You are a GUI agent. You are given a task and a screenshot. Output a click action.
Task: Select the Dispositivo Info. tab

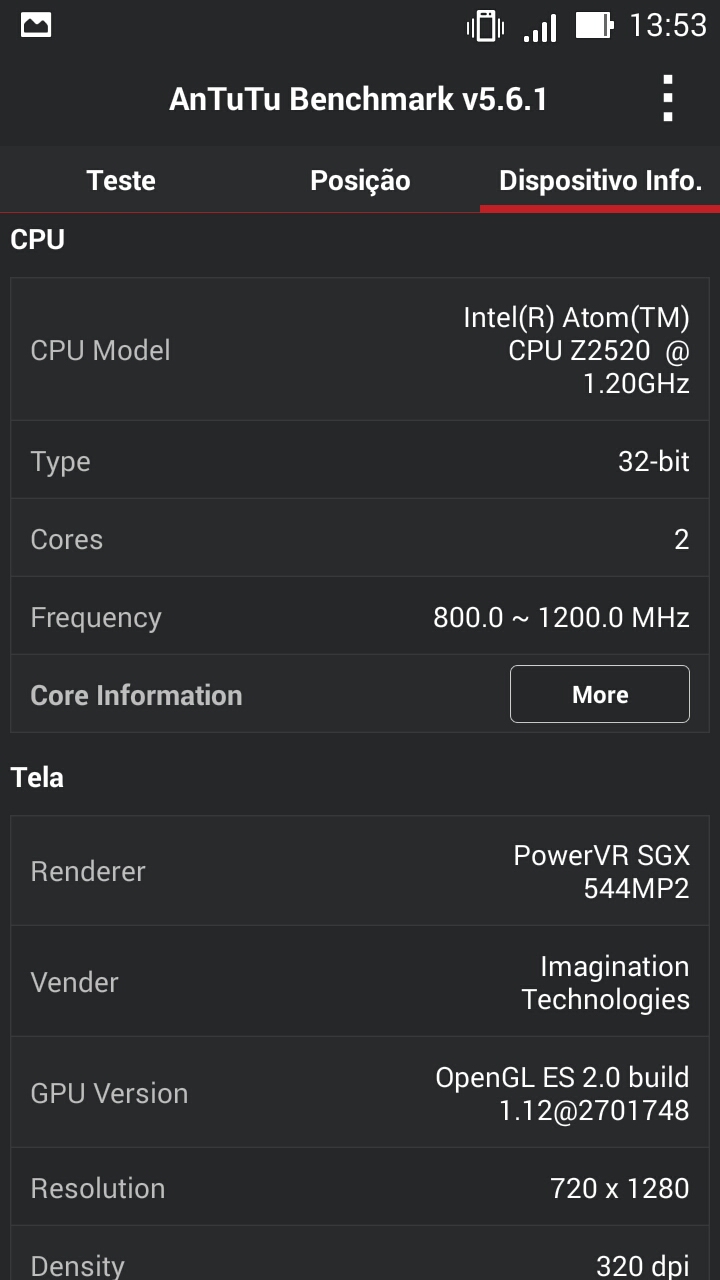pos(600,181)
